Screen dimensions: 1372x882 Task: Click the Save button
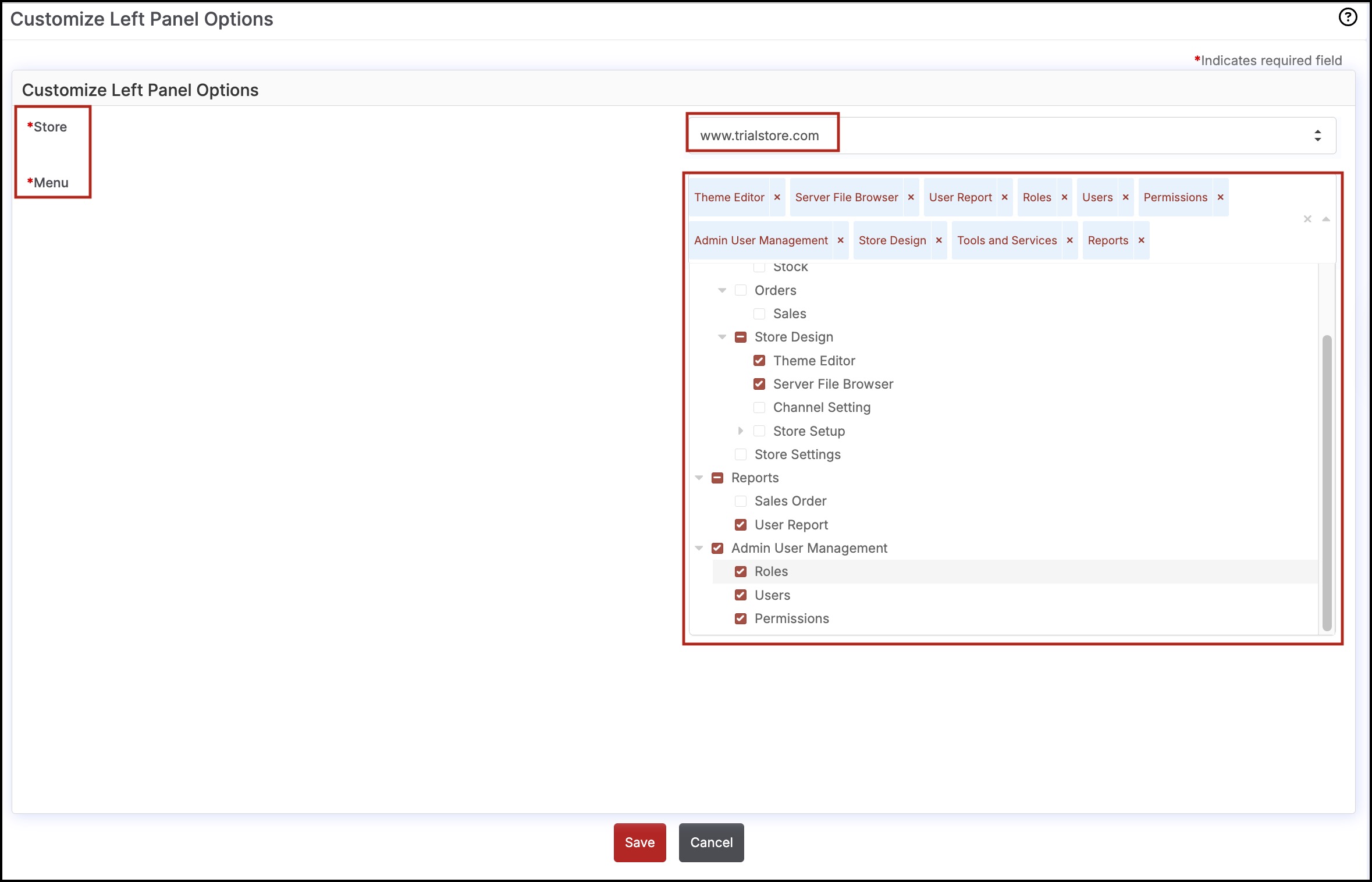click(639, 842)
